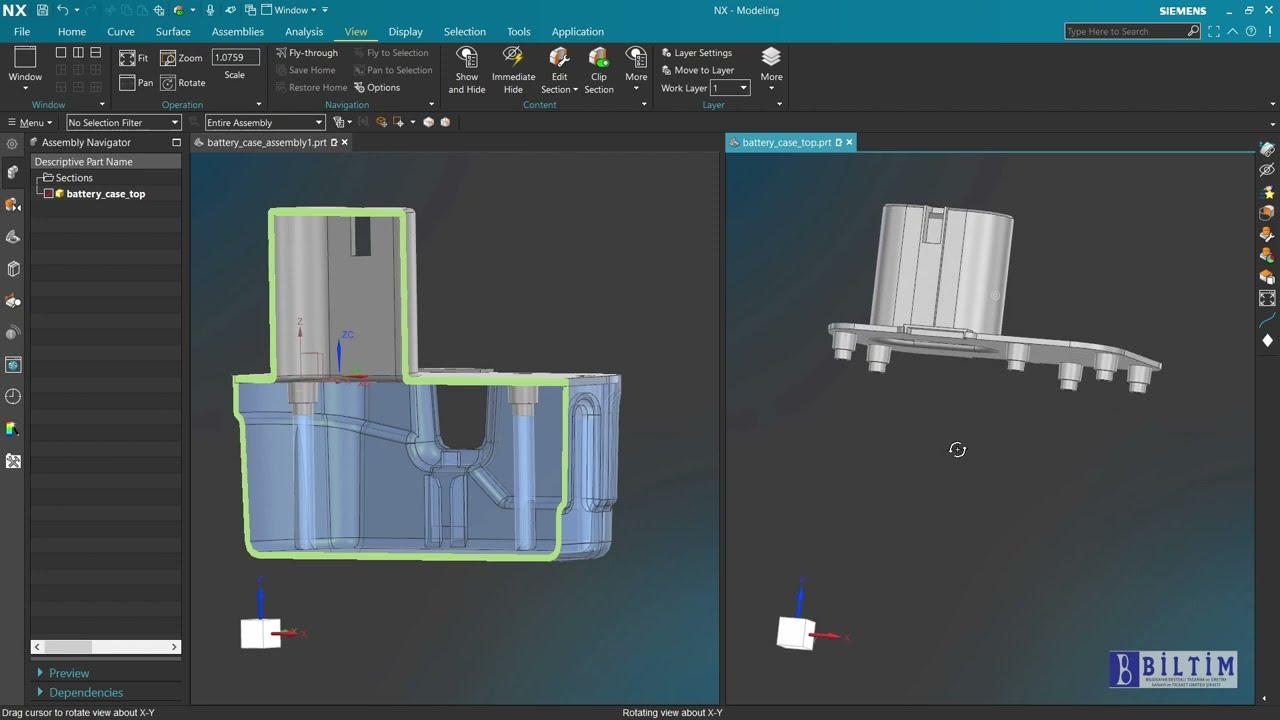The image size is (1280, 720).
Task: Click Move to Layer
Action: pos(698,70)
